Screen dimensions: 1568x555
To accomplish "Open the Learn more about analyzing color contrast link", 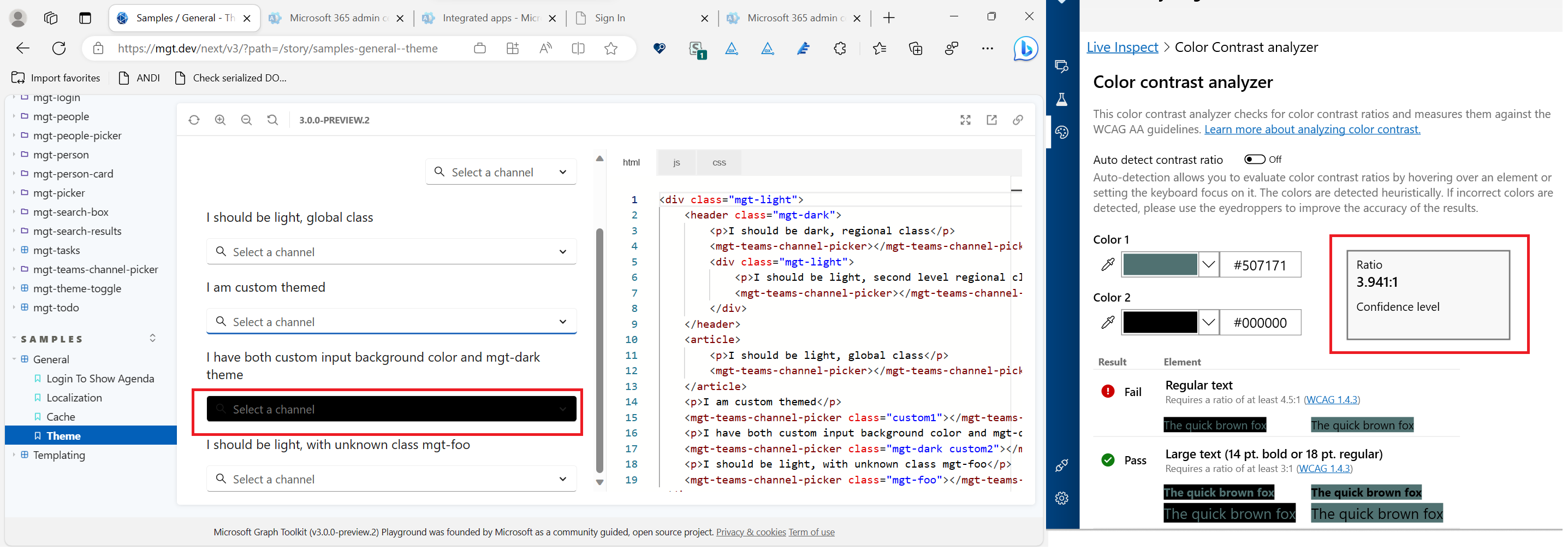I will click(1312, 129).
